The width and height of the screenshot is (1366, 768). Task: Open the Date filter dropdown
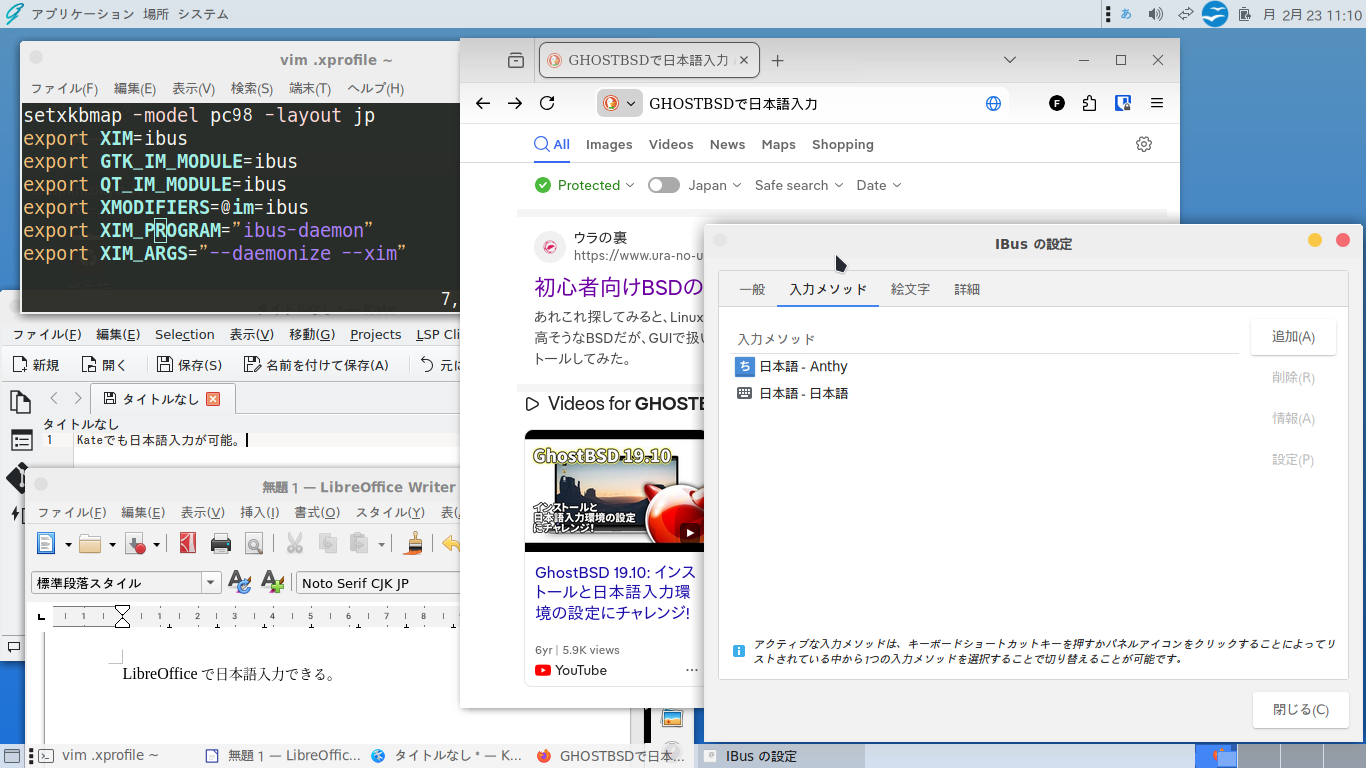point(878,185)
